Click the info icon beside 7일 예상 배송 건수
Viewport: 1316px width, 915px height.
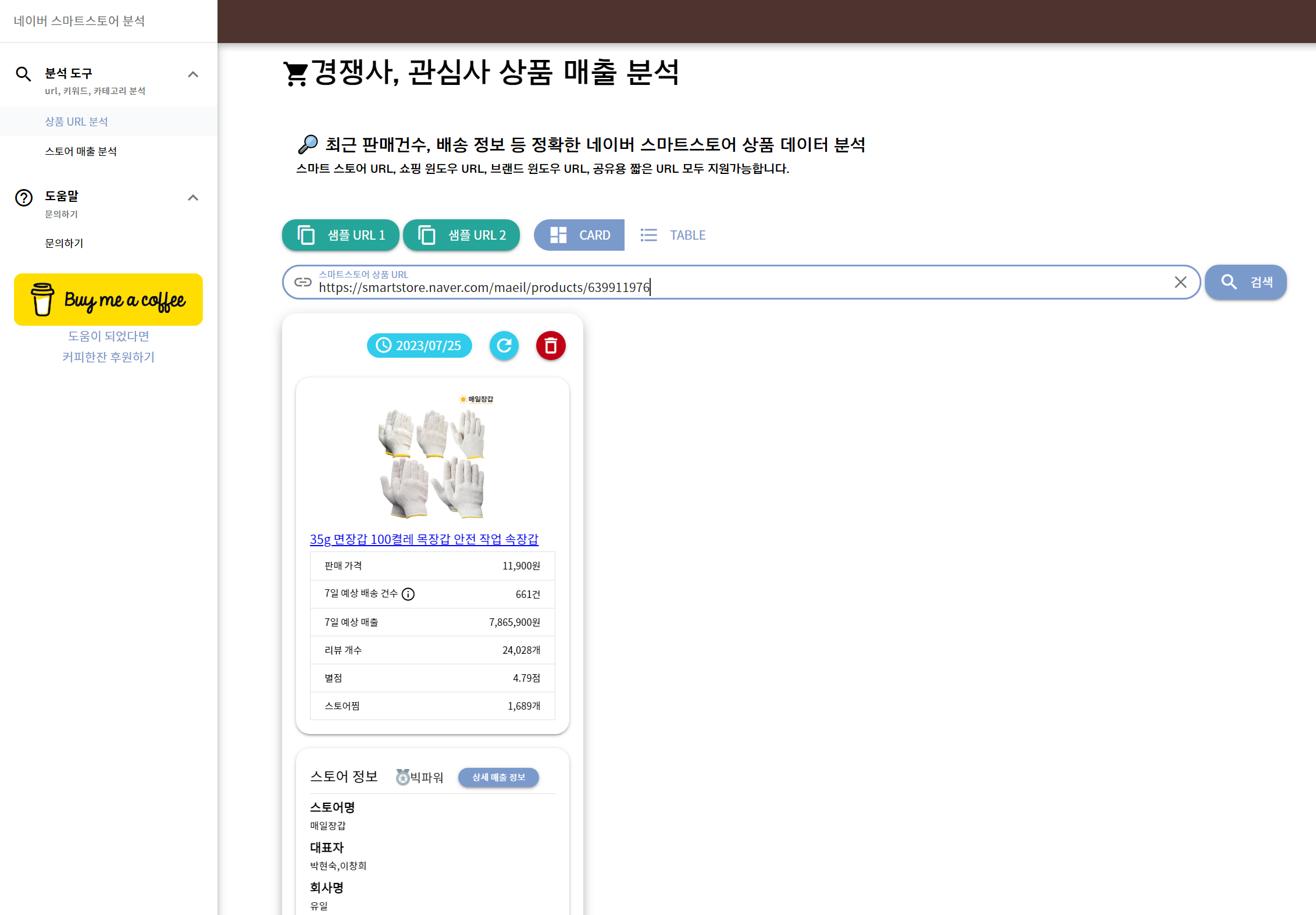point(408,594)
